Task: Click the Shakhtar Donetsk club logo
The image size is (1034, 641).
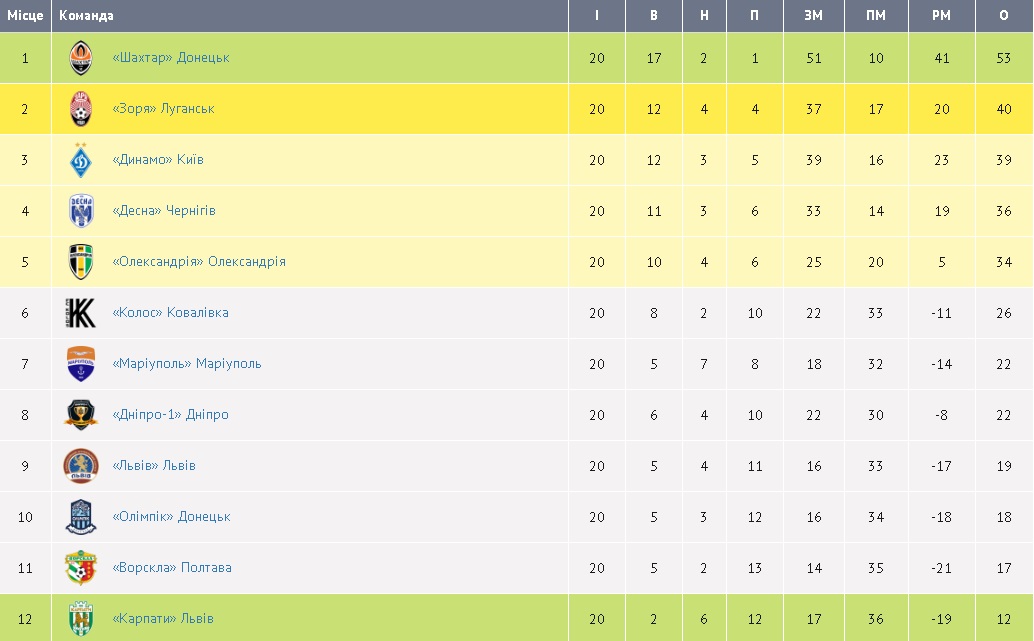Action: [81, 58]
